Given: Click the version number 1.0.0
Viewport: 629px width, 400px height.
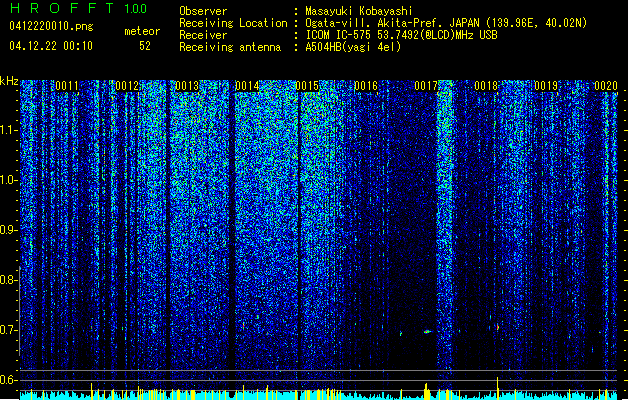Looking at the screenshot, I should [135, 9].
